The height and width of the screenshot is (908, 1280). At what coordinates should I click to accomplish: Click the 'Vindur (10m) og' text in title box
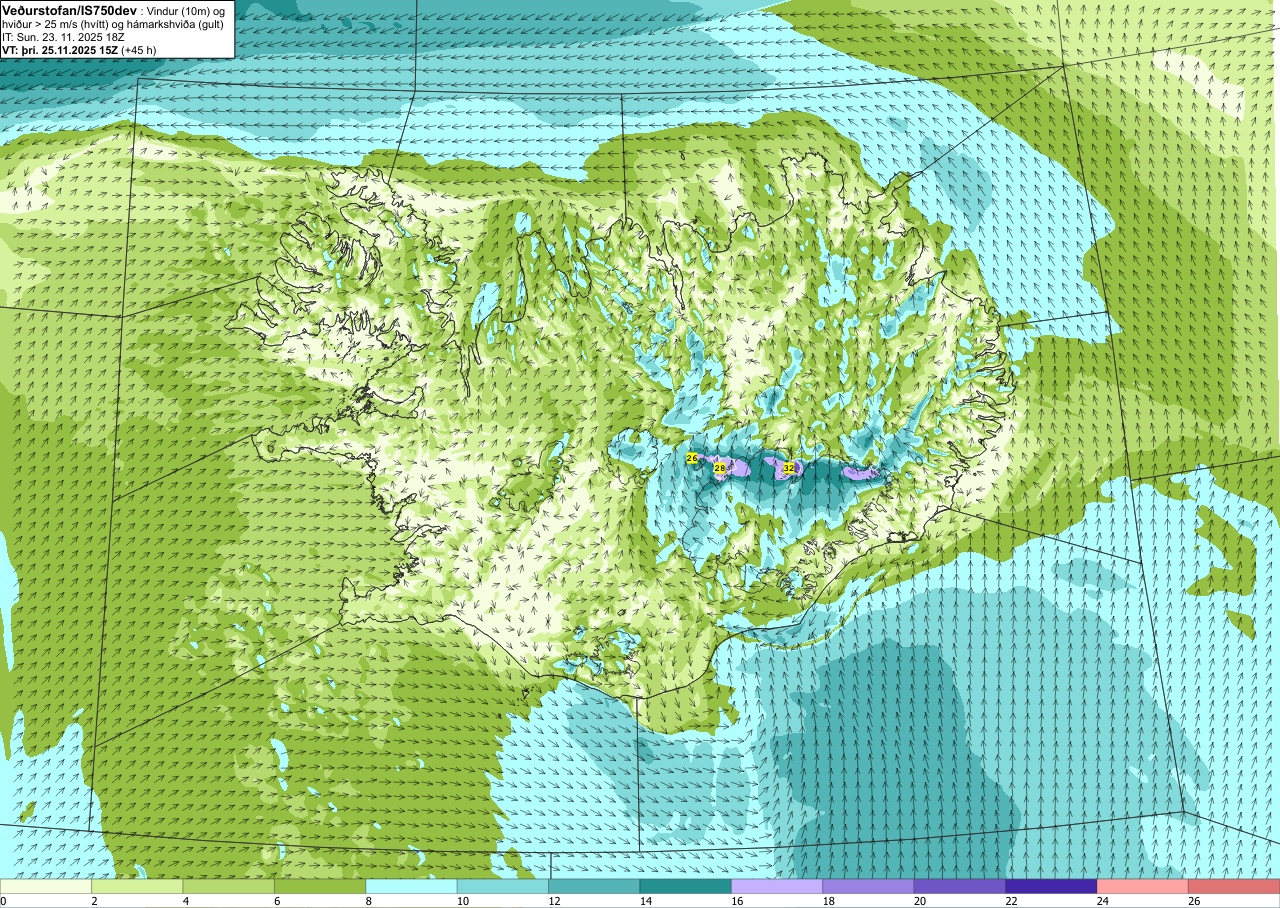pyautogui.click(x=187, y=10)
